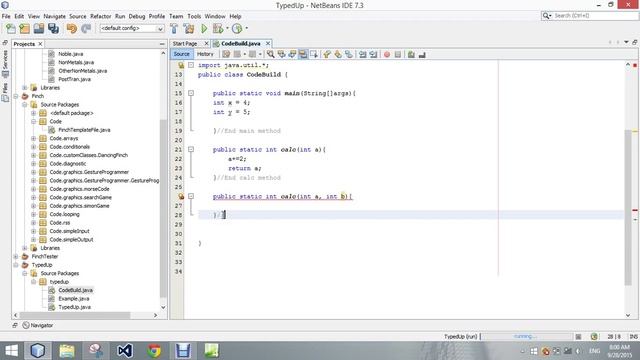Click the Shift Line Left icon
Image resolution: width=640 pixels, height=360 pixels.
coord(362,54)
